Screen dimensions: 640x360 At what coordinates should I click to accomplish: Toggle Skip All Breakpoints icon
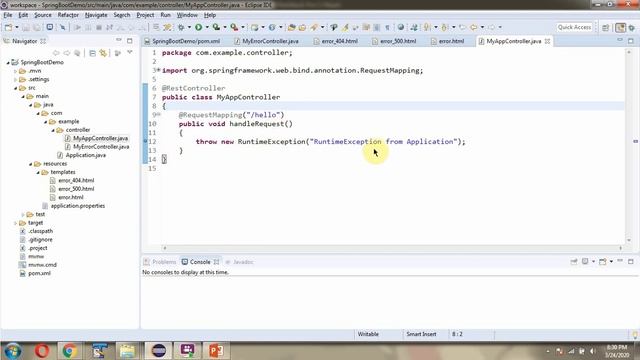click(x=62, y=27)
